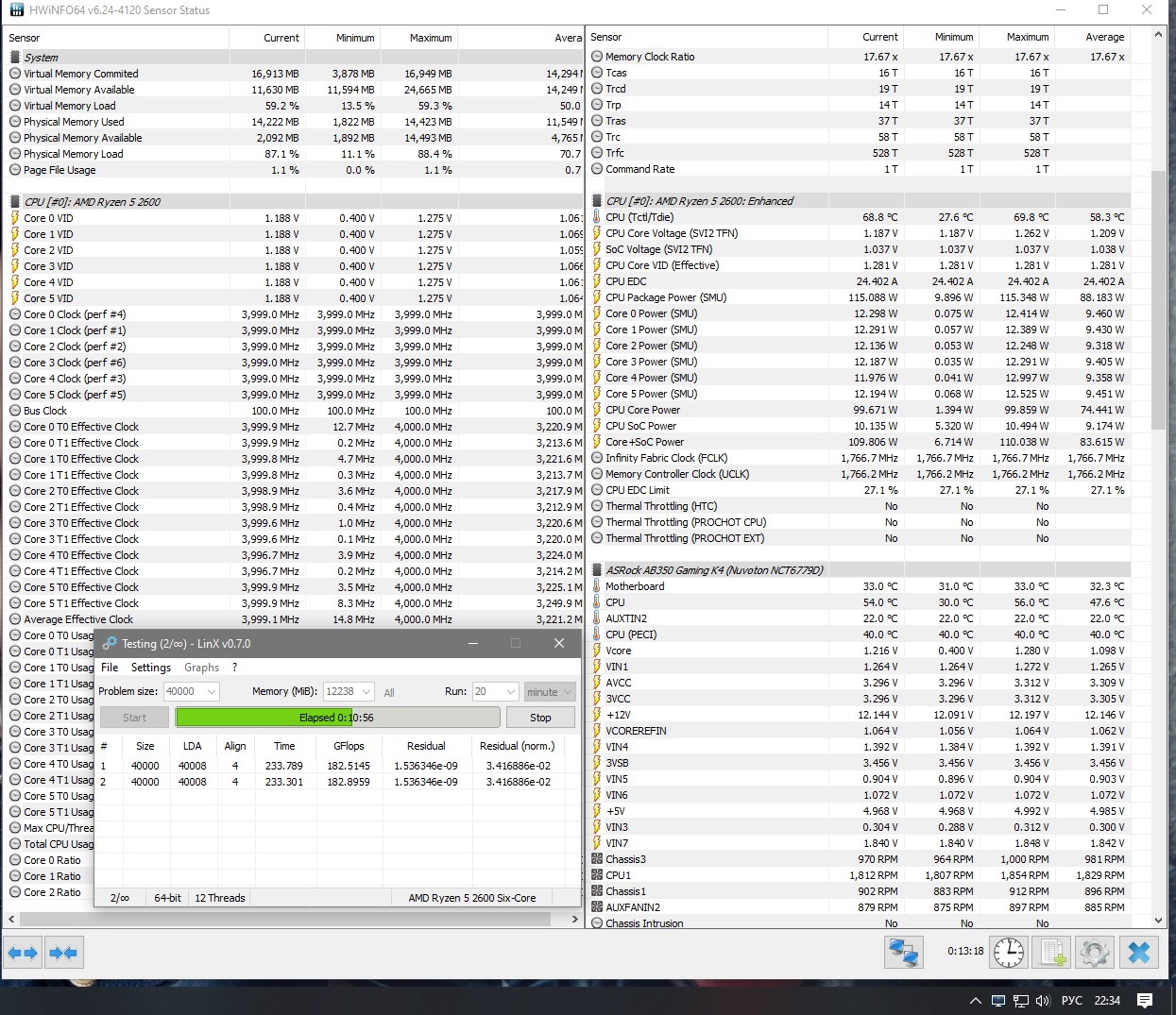
Task: Click the Residual (norm.) column header
Action: tap(517, 746)
